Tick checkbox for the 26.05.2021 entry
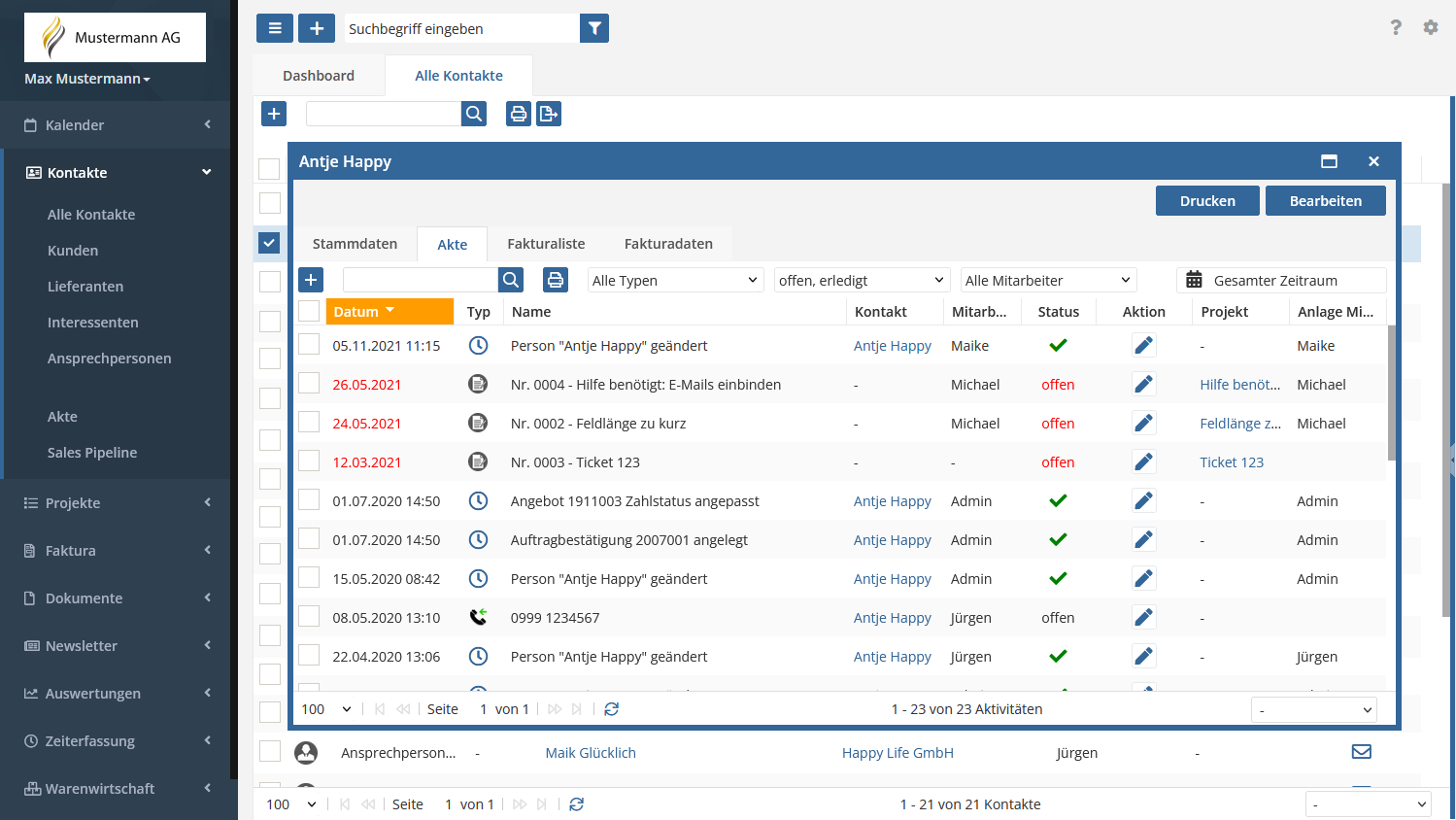Screen dimensions: 1456x820 [309, 384]
